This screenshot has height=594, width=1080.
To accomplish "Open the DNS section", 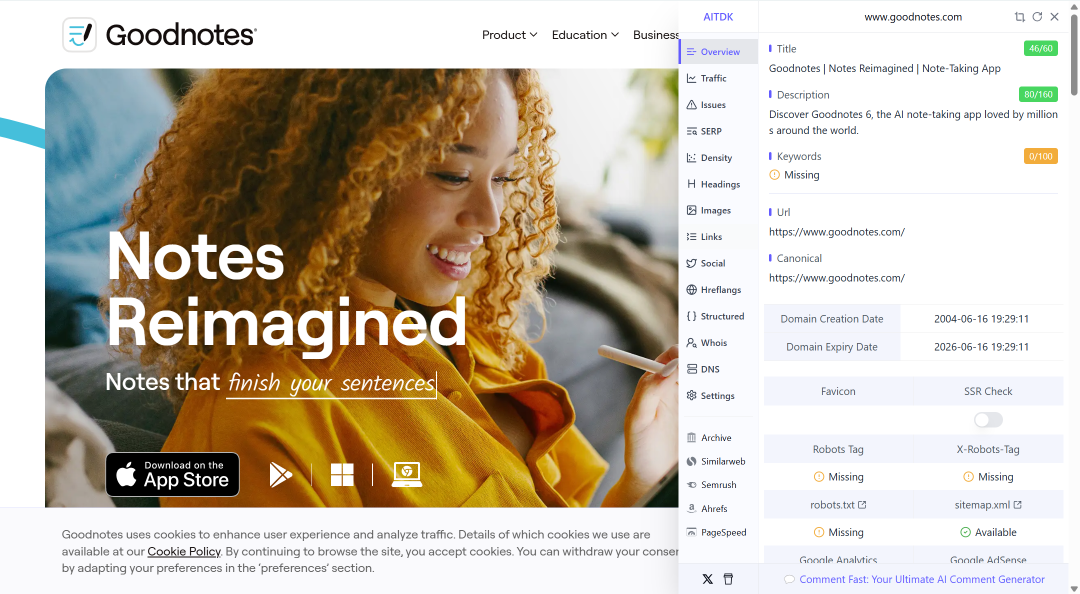I will (x=718, y=369).
